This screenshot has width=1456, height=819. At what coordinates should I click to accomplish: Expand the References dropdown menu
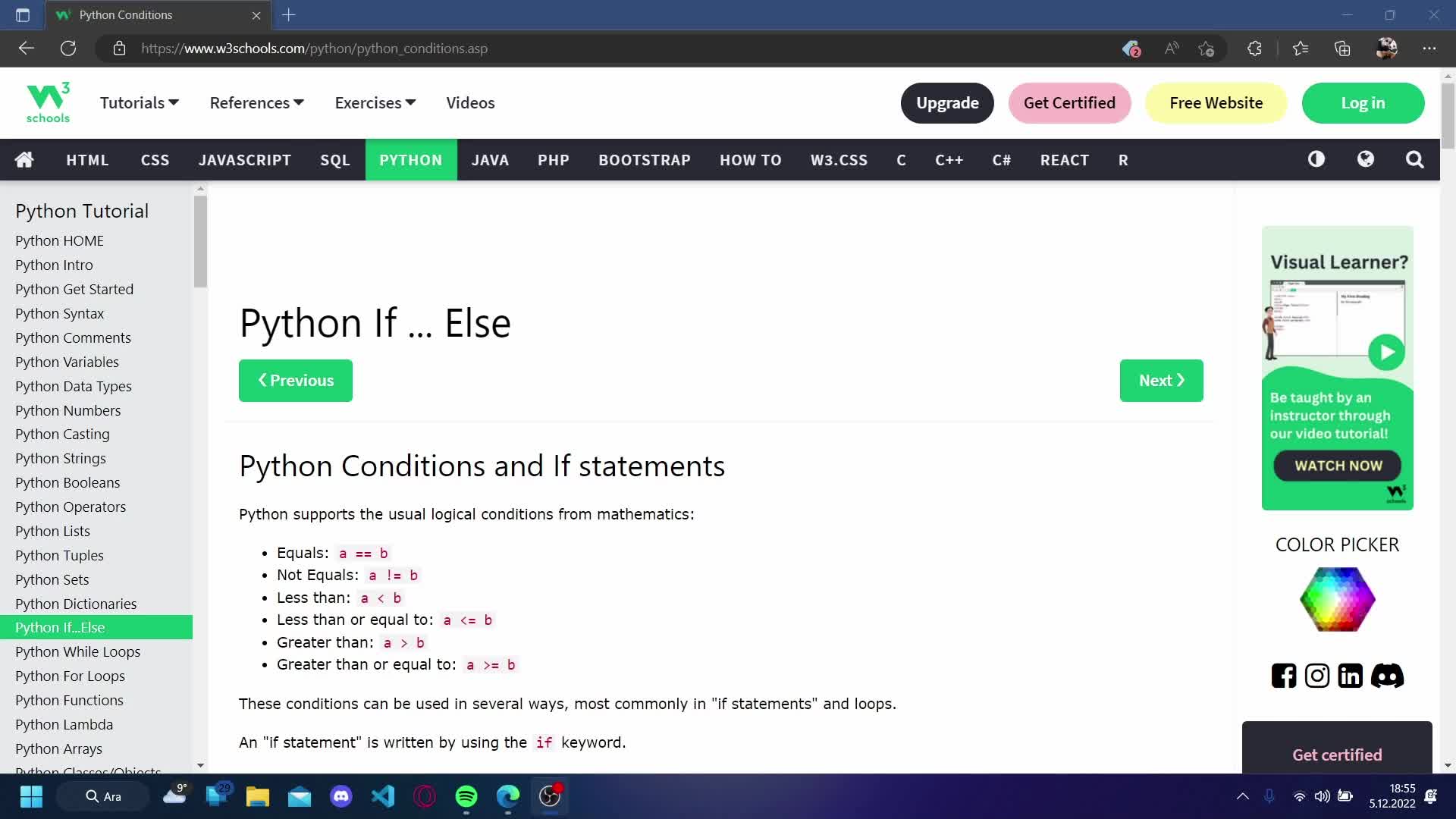[x=256, y=102]
